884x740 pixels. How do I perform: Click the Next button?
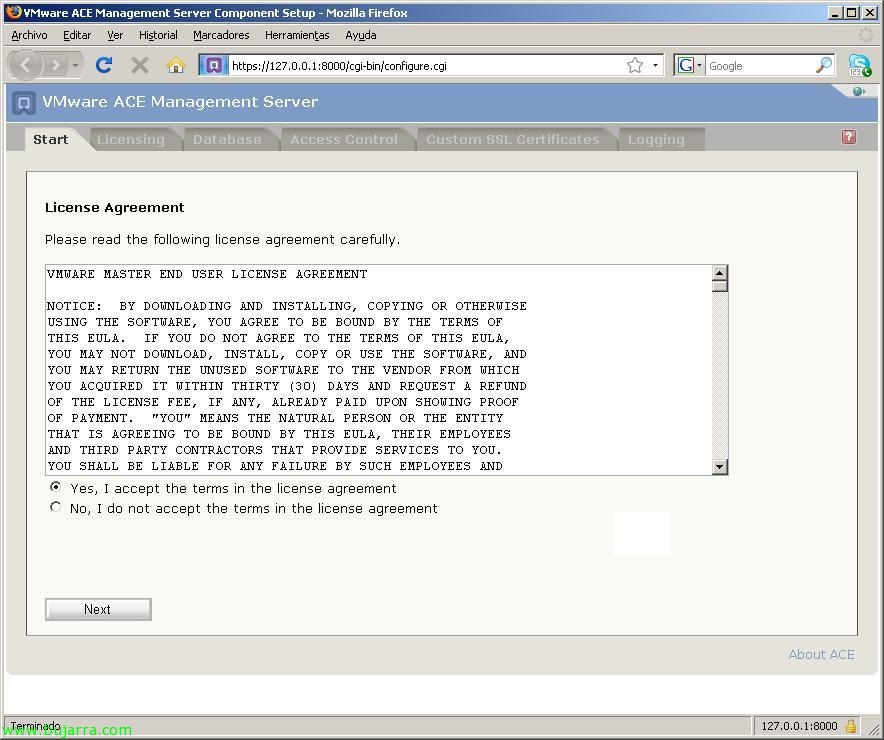click(x=98, y=609)
